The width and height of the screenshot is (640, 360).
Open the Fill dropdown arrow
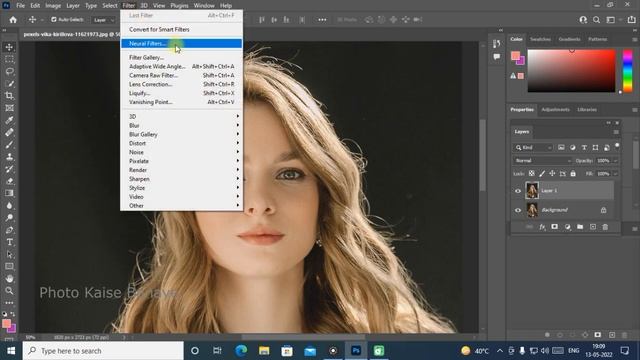pos(616,173)
